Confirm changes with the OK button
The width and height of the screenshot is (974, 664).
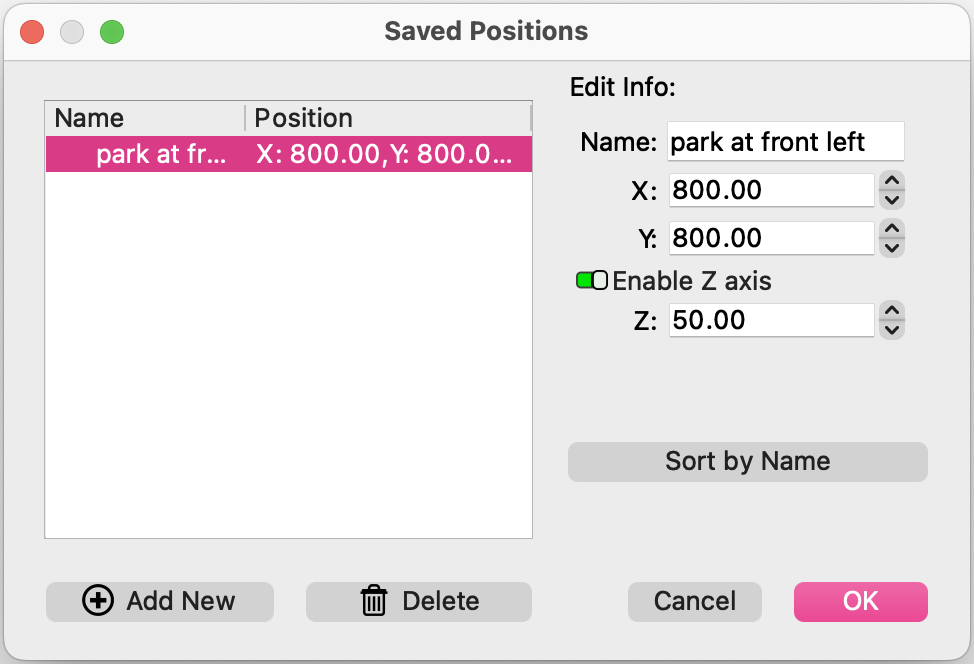pyautogui.click(x=861, y=601)
